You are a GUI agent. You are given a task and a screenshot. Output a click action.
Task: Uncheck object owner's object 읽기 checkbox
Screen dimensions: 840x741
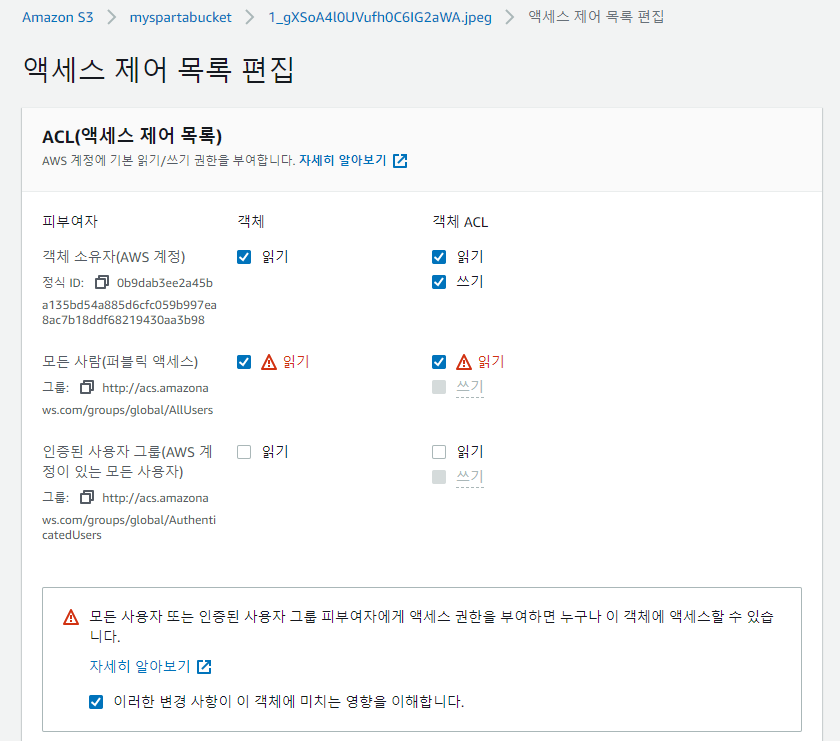244,257
